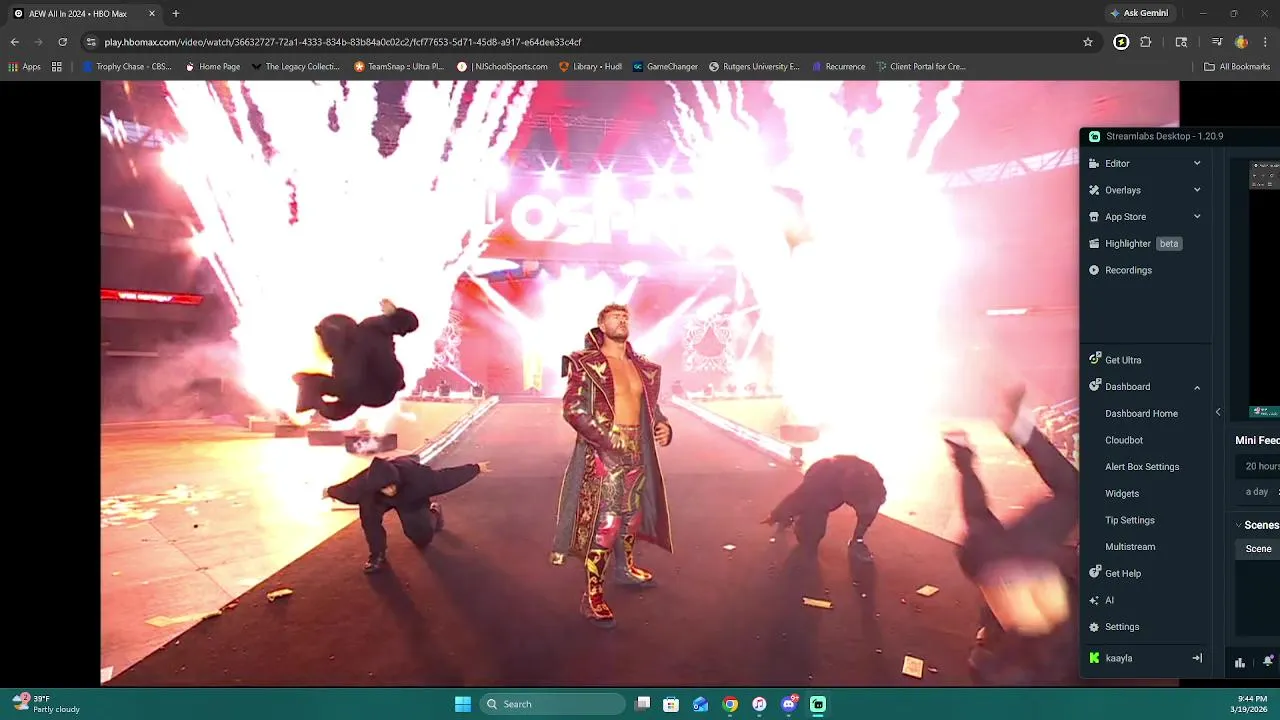
Task: Select the Scene entry in the Scenes list
Action: coord(1259,548)
